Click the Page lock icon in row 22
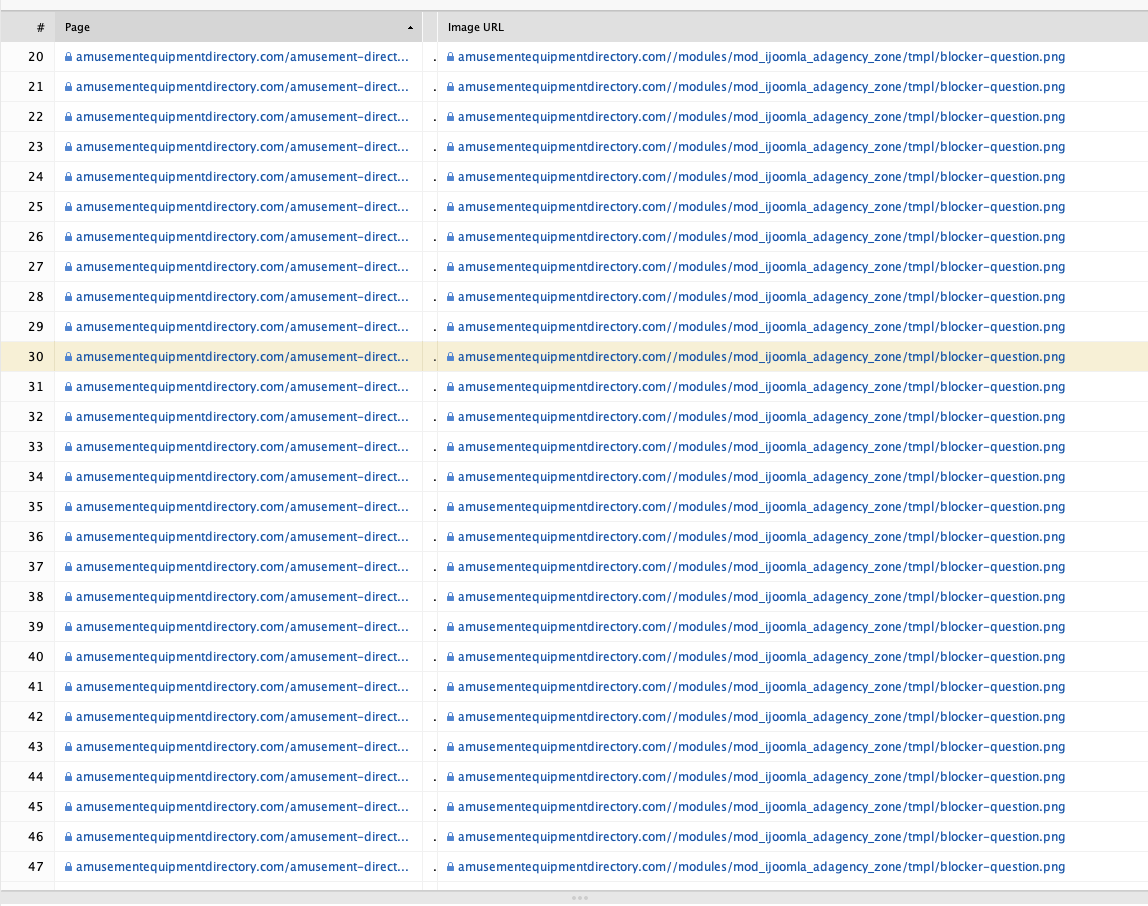1148x906 pixels. [x=68, y=116]
